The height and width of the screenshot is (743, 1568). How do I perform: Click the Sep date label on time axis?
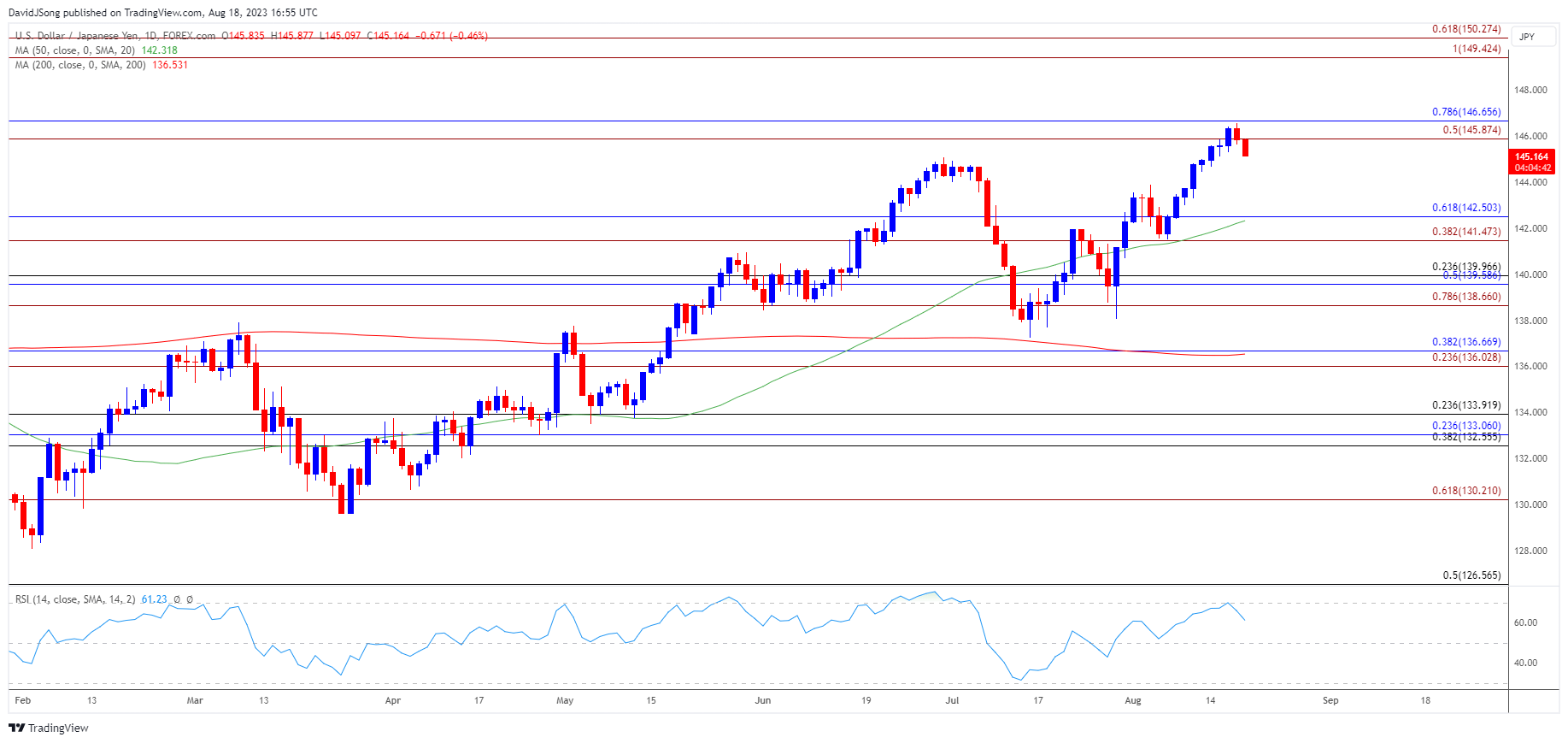(1330, 700)
